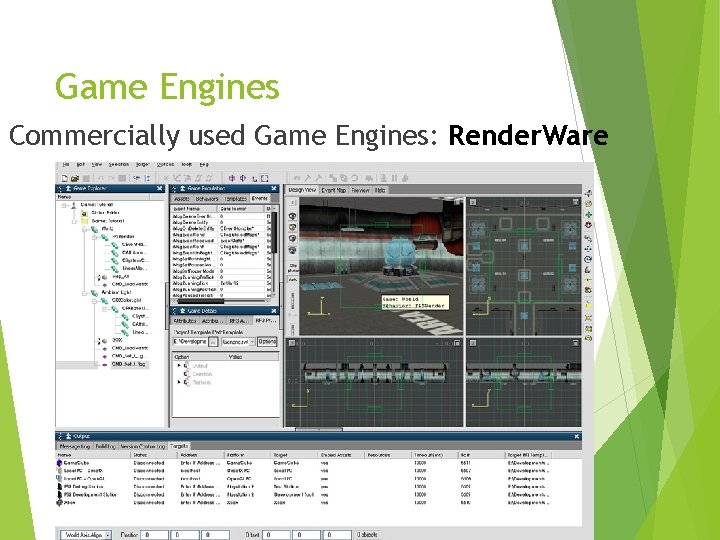The width and height of the screenshot is (720, 540).
Task: Collapse the Ambient Light tree node
Action: [85, 292]
